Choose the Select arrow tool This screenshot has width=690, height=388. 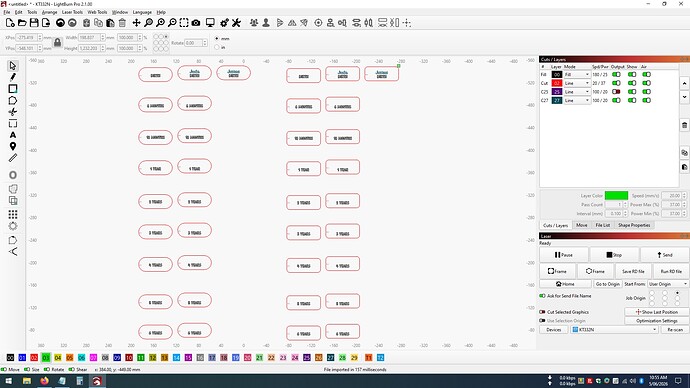point(13,66)
